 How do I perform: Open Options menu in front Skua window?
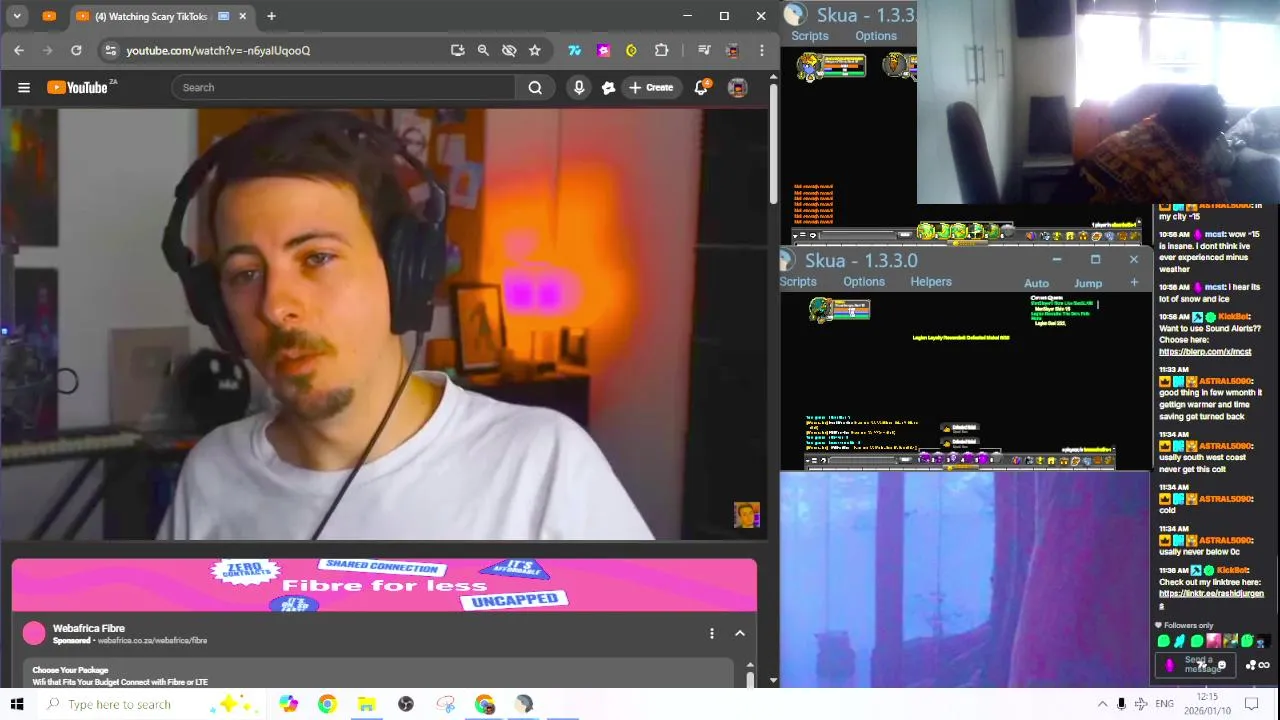click(x=864, y=282)
